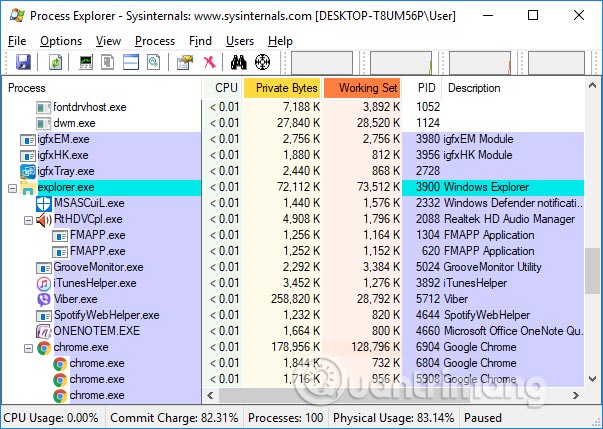The height and width of the screenshot is (429, 603).
Task: Click the 'Paused' status bar text
Action: coord(483,418)
